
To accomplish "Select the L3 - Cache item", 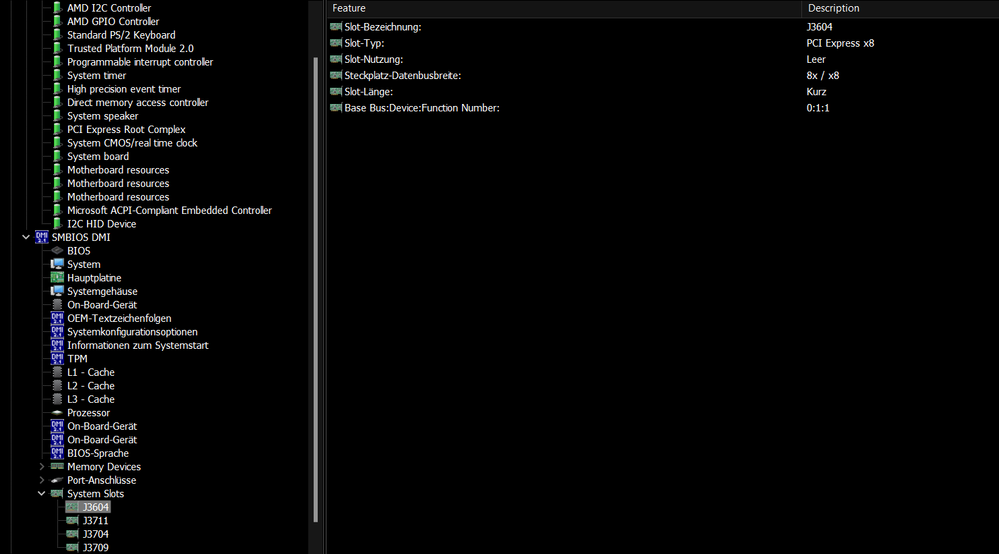I will pyautogui.click(x=91, y=399).
